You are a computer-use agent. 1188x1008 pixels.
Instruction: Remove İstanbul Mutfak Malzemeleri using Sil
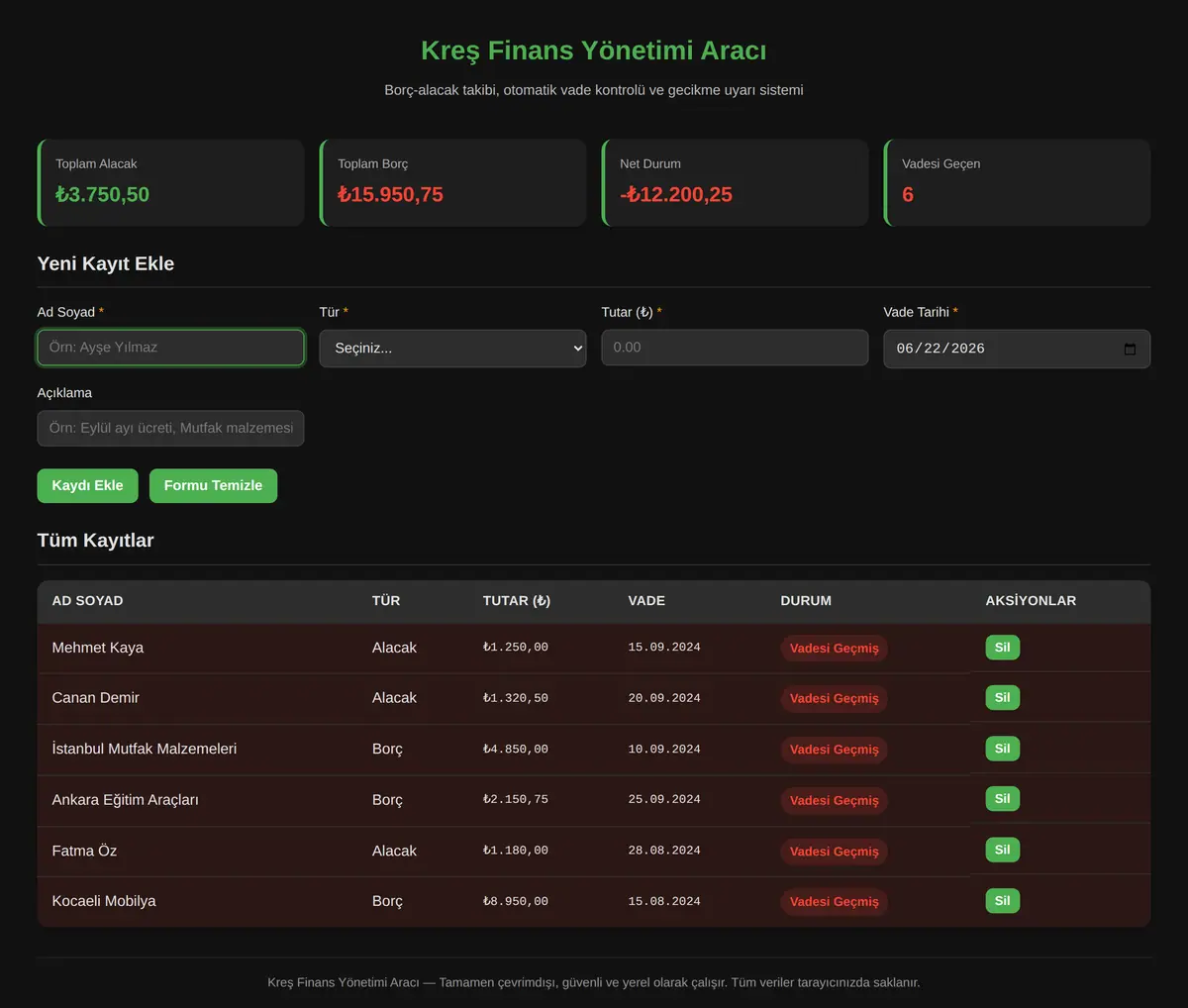click(x=1002, y=749)
